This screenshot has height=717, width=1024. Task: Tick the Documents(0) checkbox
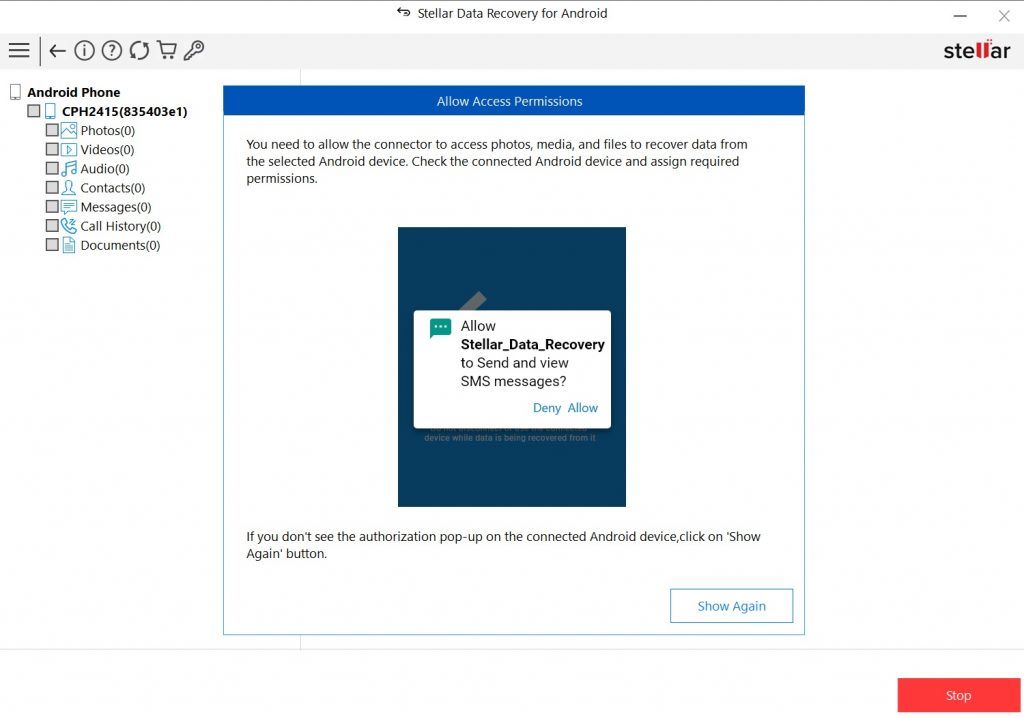(x=52, y=245)
